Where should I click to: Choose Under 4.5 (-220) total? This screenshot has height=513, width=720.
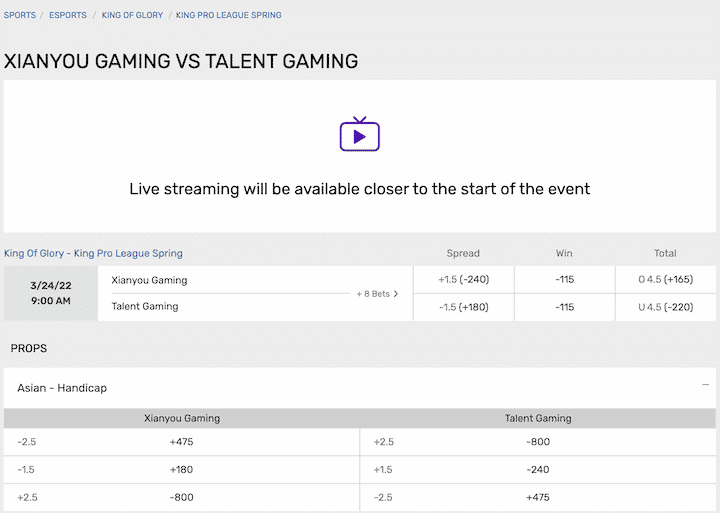[x=666, y=307]
